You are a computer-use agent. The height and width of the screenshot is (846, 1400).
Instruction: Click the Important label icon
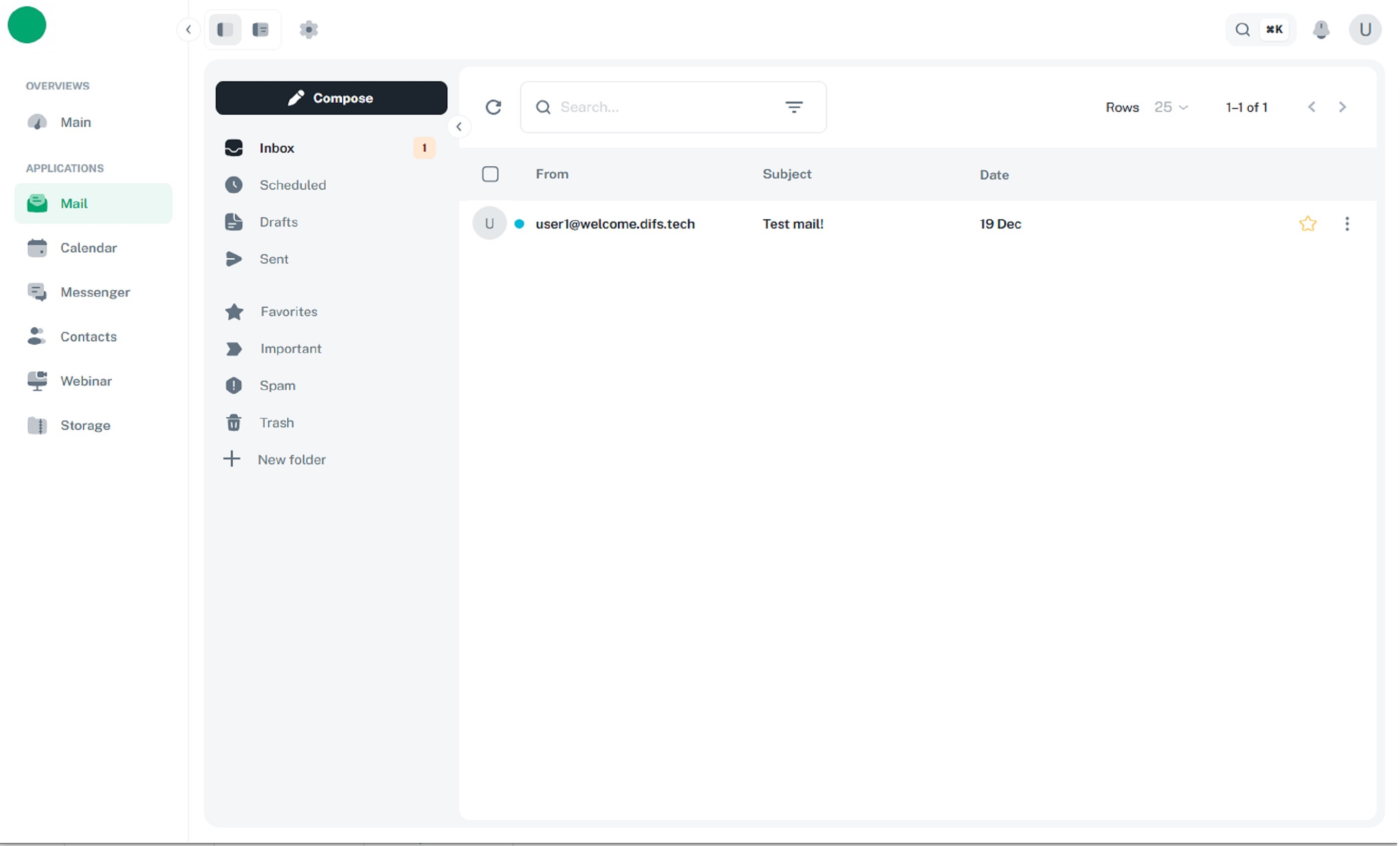coord(233,348)
